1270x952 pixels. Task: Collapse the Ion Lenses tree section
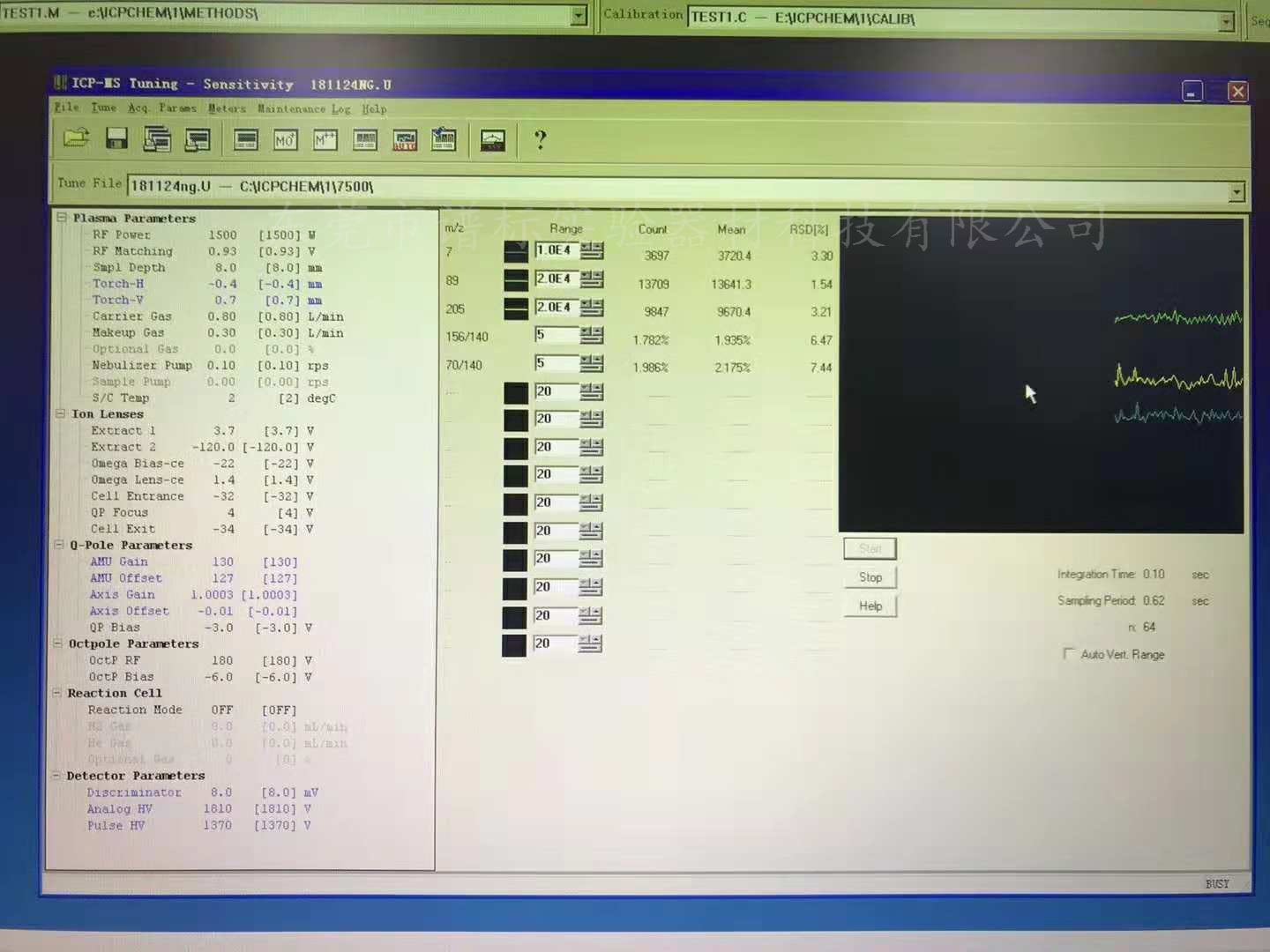(60, 413)
